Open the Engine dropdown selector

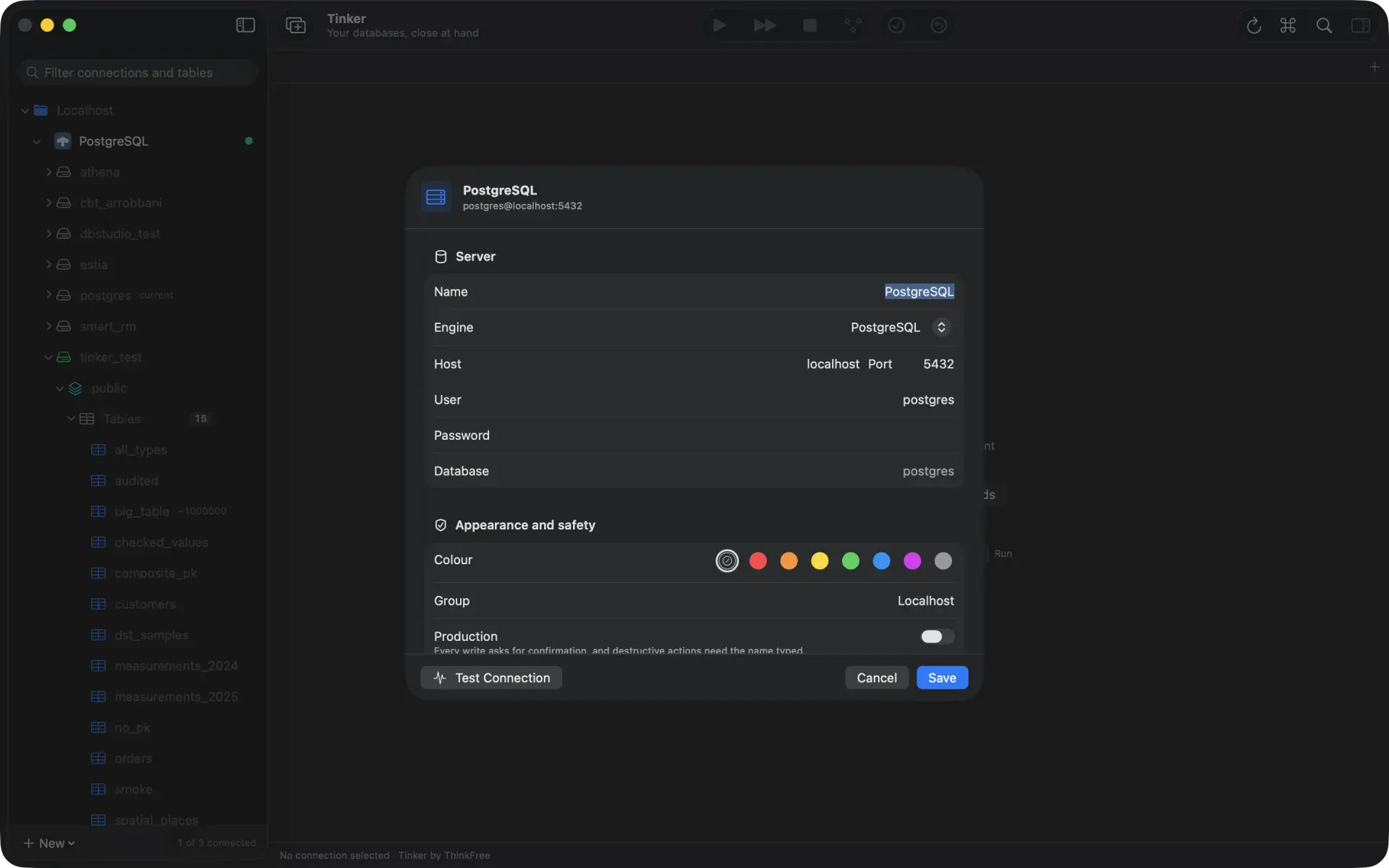pos(941,328)
